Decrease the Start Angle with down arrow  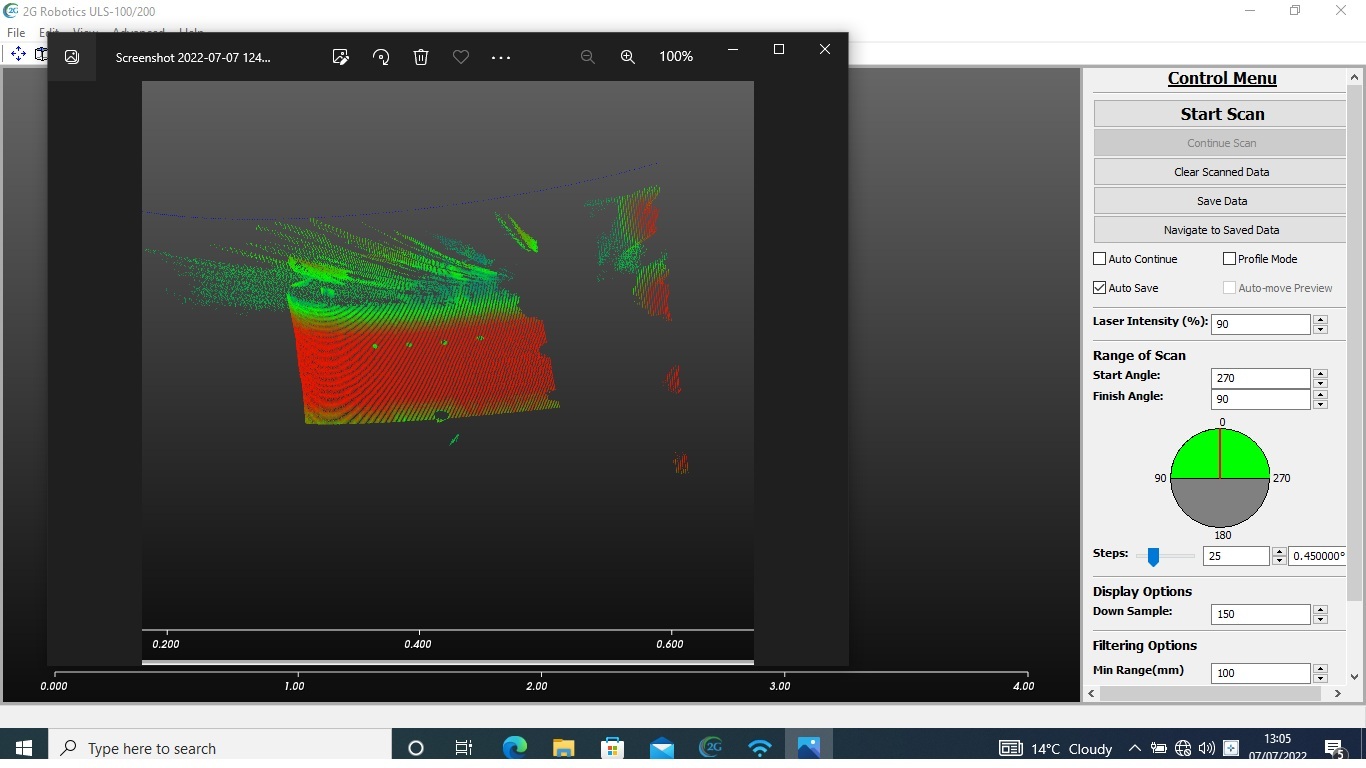pyautogui.click(x=1320, y=383)
